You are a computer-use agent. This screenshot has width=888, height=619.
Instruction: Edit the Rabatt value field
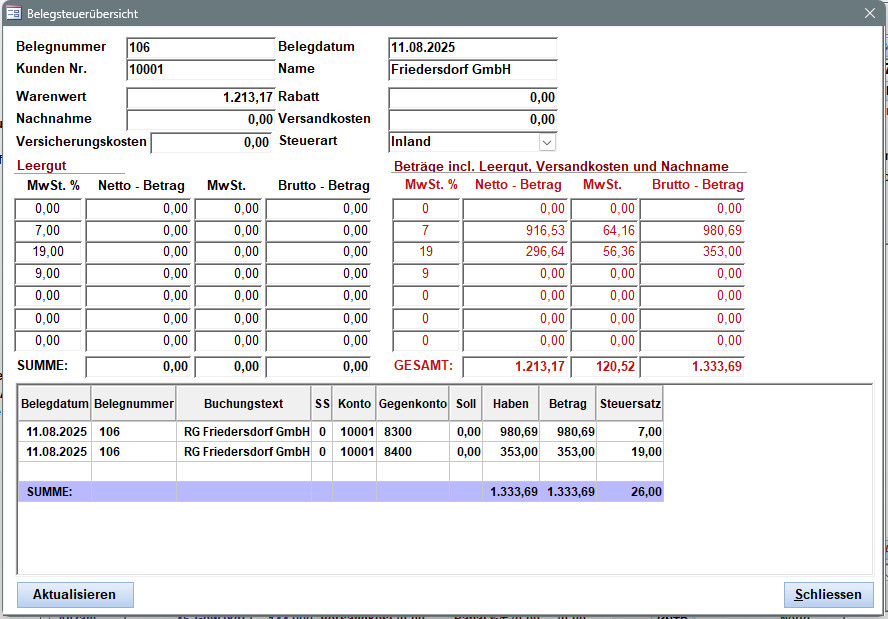tap(472, 98)
